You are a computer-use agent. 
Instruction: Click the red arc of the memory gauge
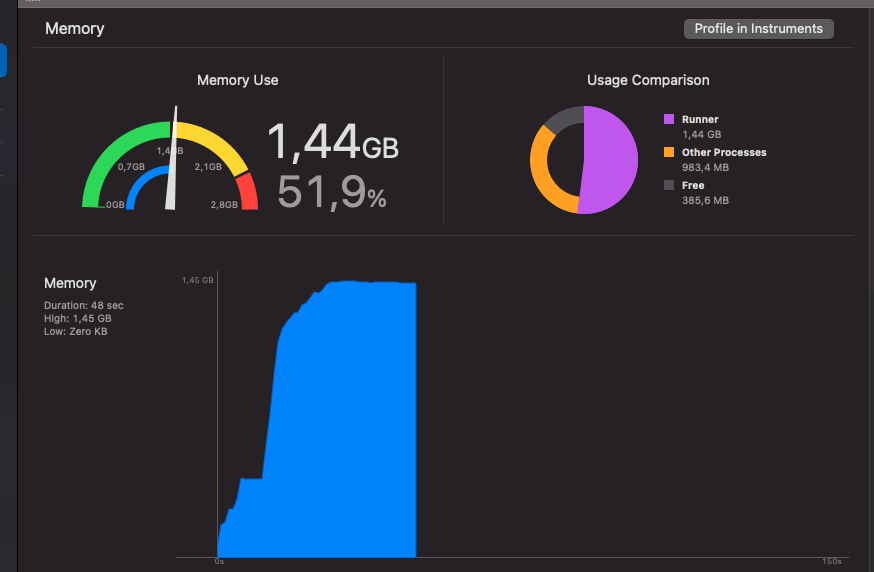click(x=249, y=191)
